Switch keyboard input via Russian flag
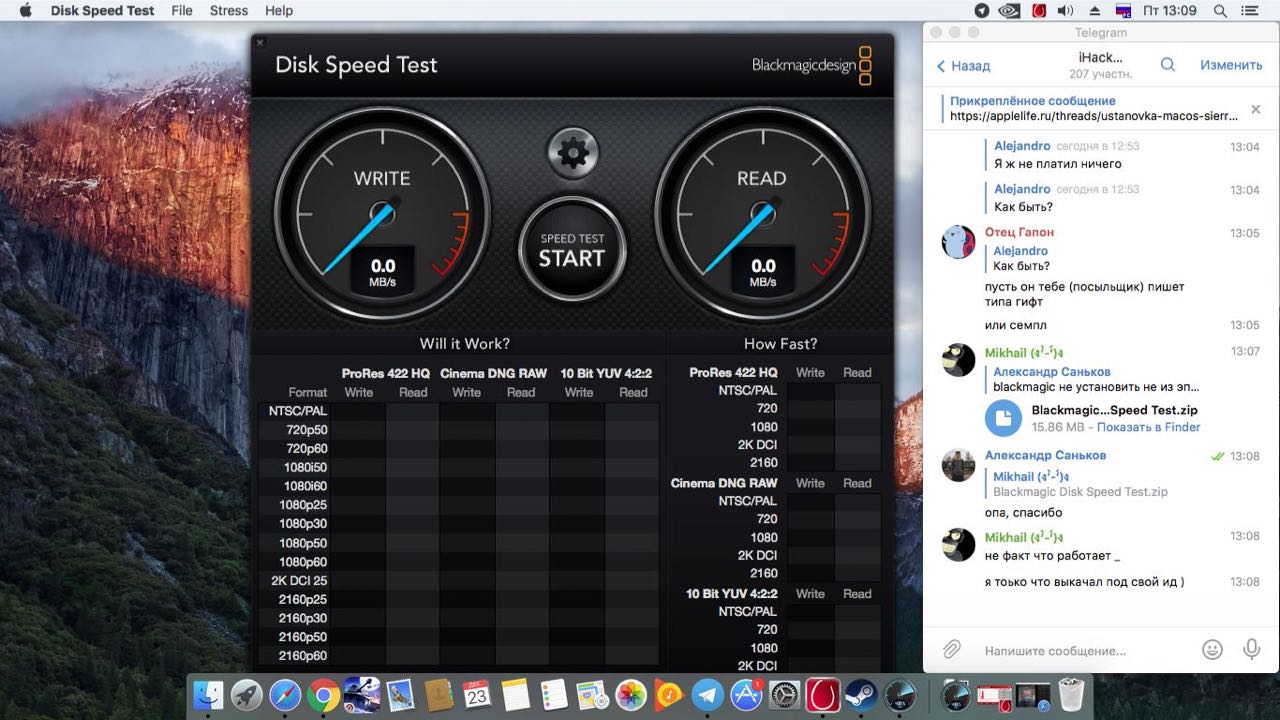The image size is (1280, 720). tap(1122, 11)
